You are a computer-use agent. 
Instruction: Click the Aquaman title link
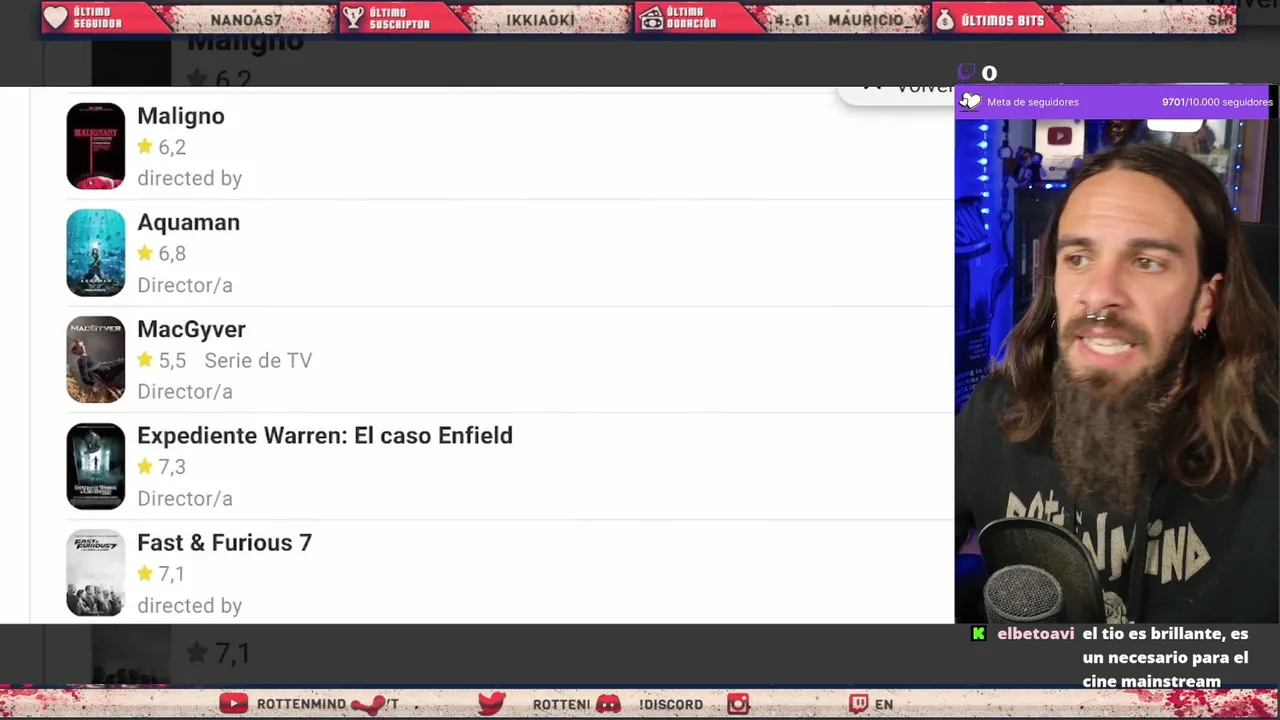[x=188, y=222]
